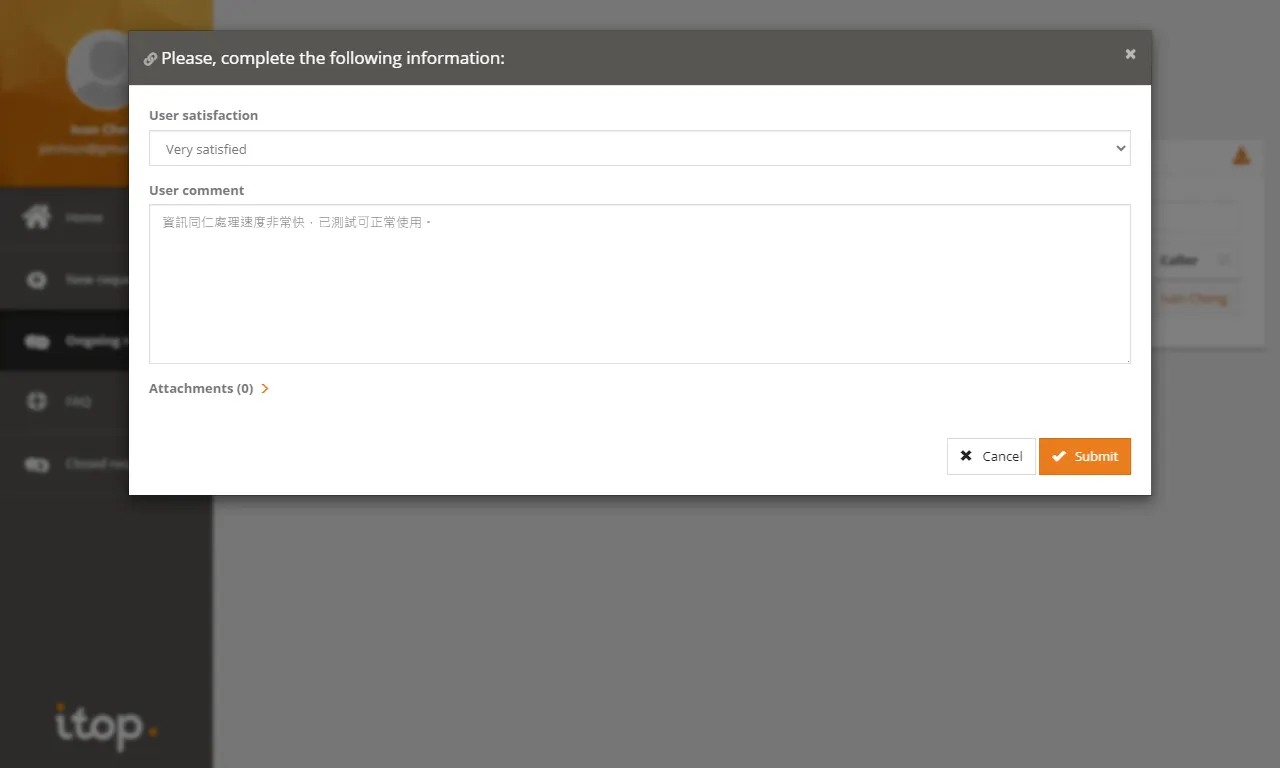Click the Closed requests icon in sidebar
The height and width of the screenshot is (768, 1280).
coord(37,464)
